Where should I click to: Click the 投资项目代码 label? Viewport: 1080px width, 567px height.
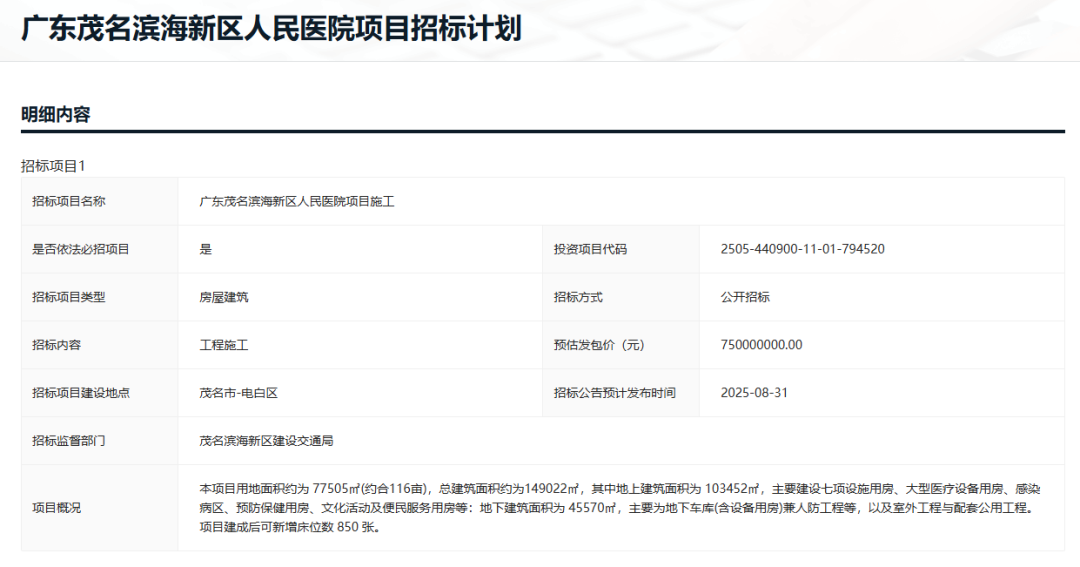tap(590, 249)
